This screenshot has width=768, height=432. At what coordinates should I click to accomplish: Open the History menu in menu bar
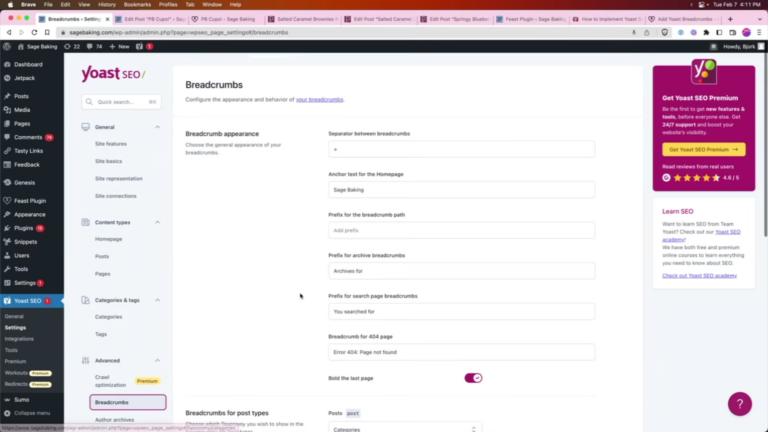click(107, 4)
